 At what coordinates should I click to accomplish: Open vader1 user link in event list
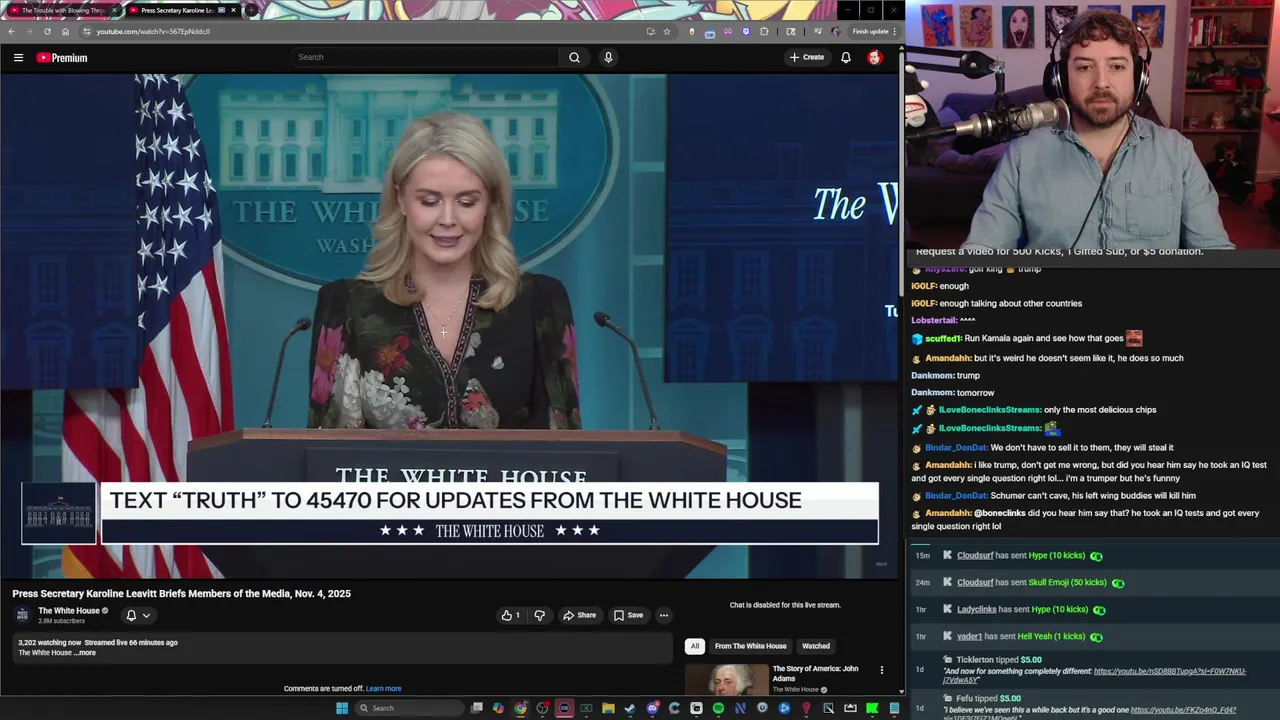969,636
